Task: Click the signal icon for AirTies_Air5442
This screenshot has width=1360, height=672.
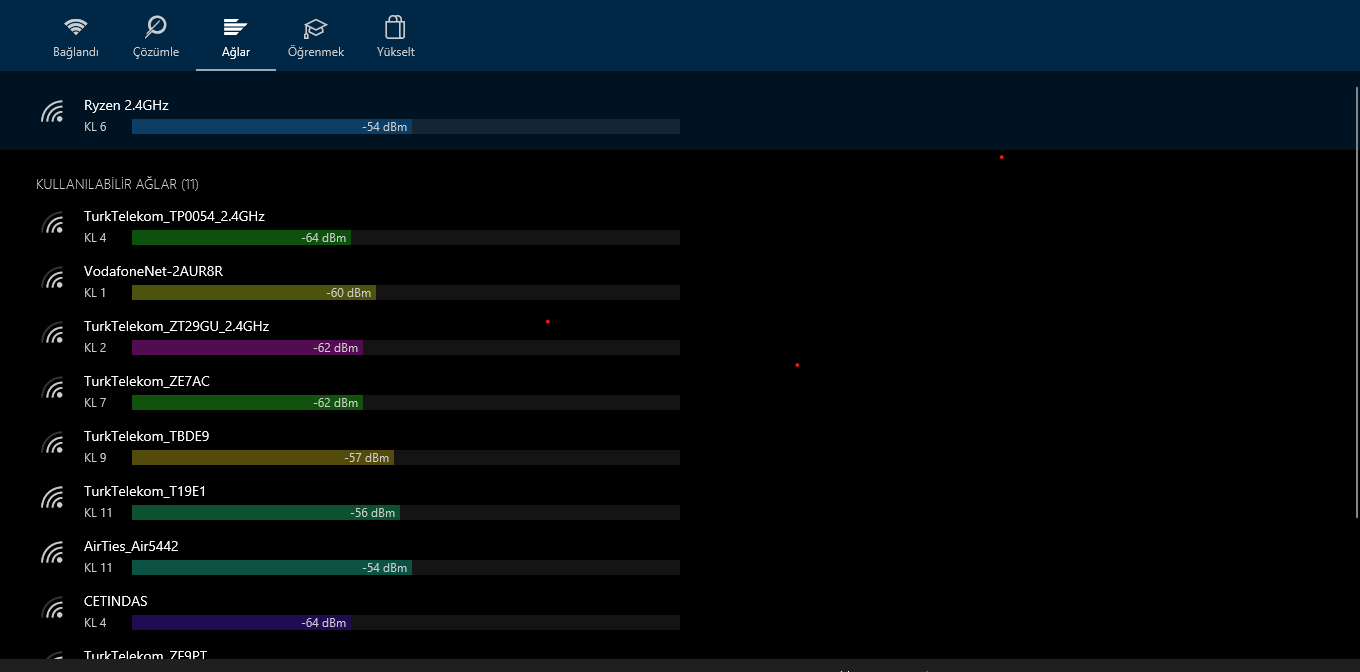Action: (x=53, y=552)
